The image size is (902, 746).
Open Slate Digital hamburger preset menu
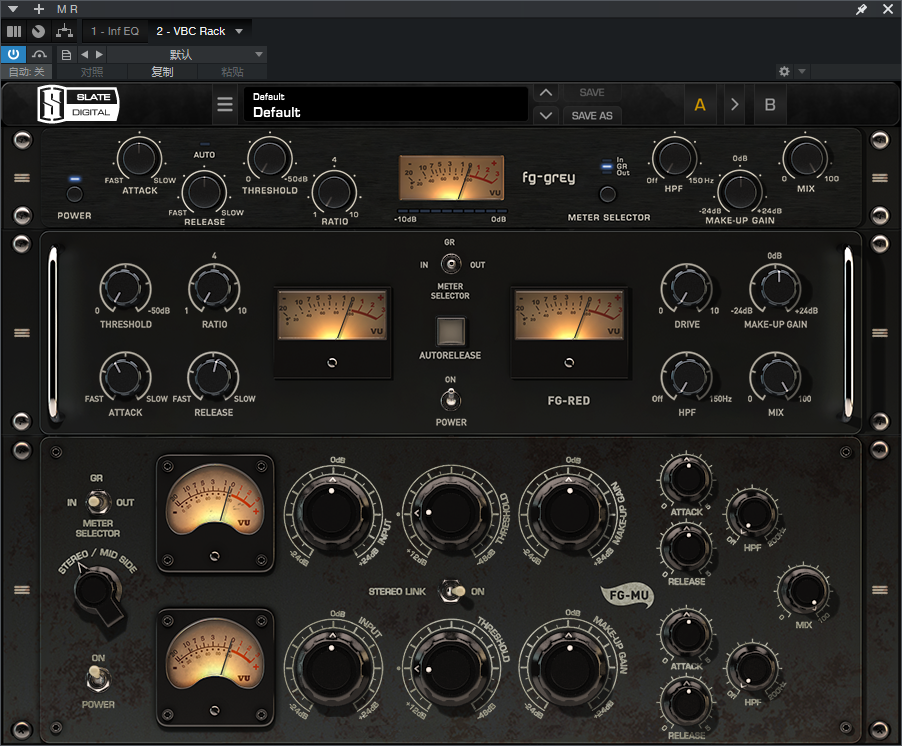225,104
